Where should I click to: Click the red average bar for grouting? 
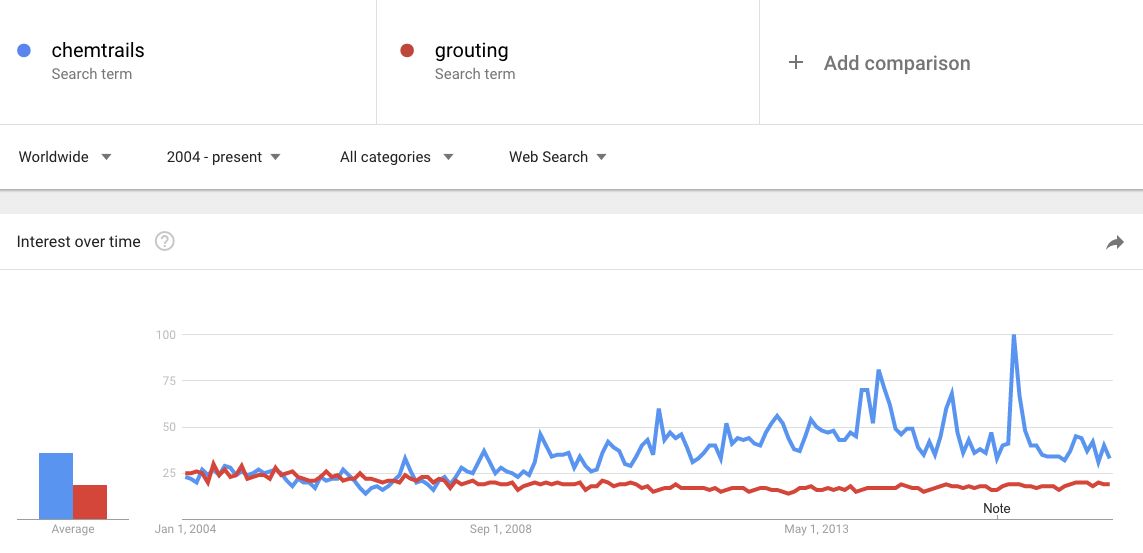click(90, 502)
